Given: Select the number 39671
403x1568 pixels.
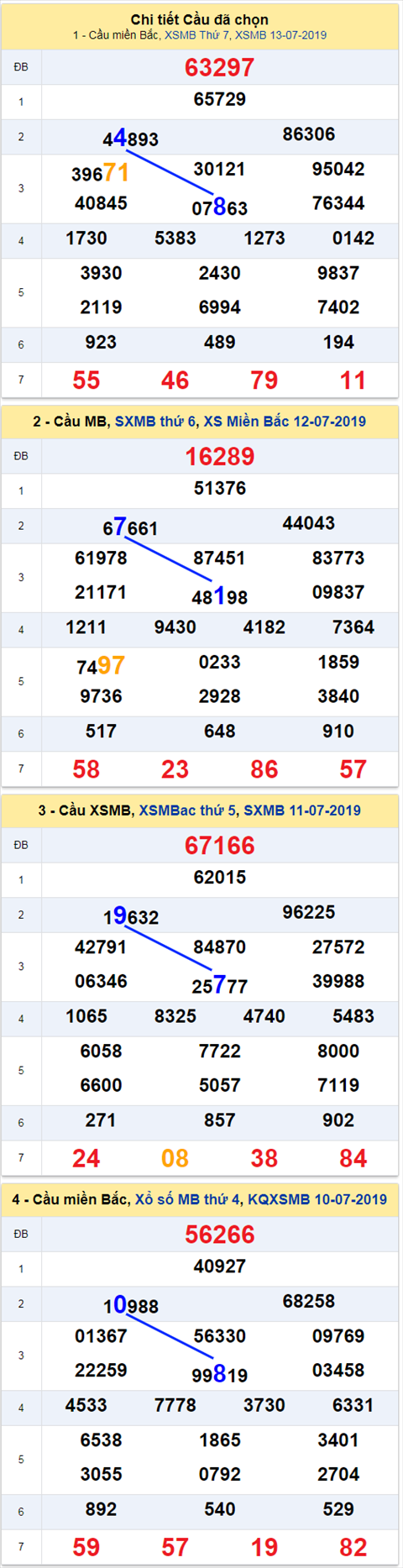Looking at the screenshot, I should [100, 173].
